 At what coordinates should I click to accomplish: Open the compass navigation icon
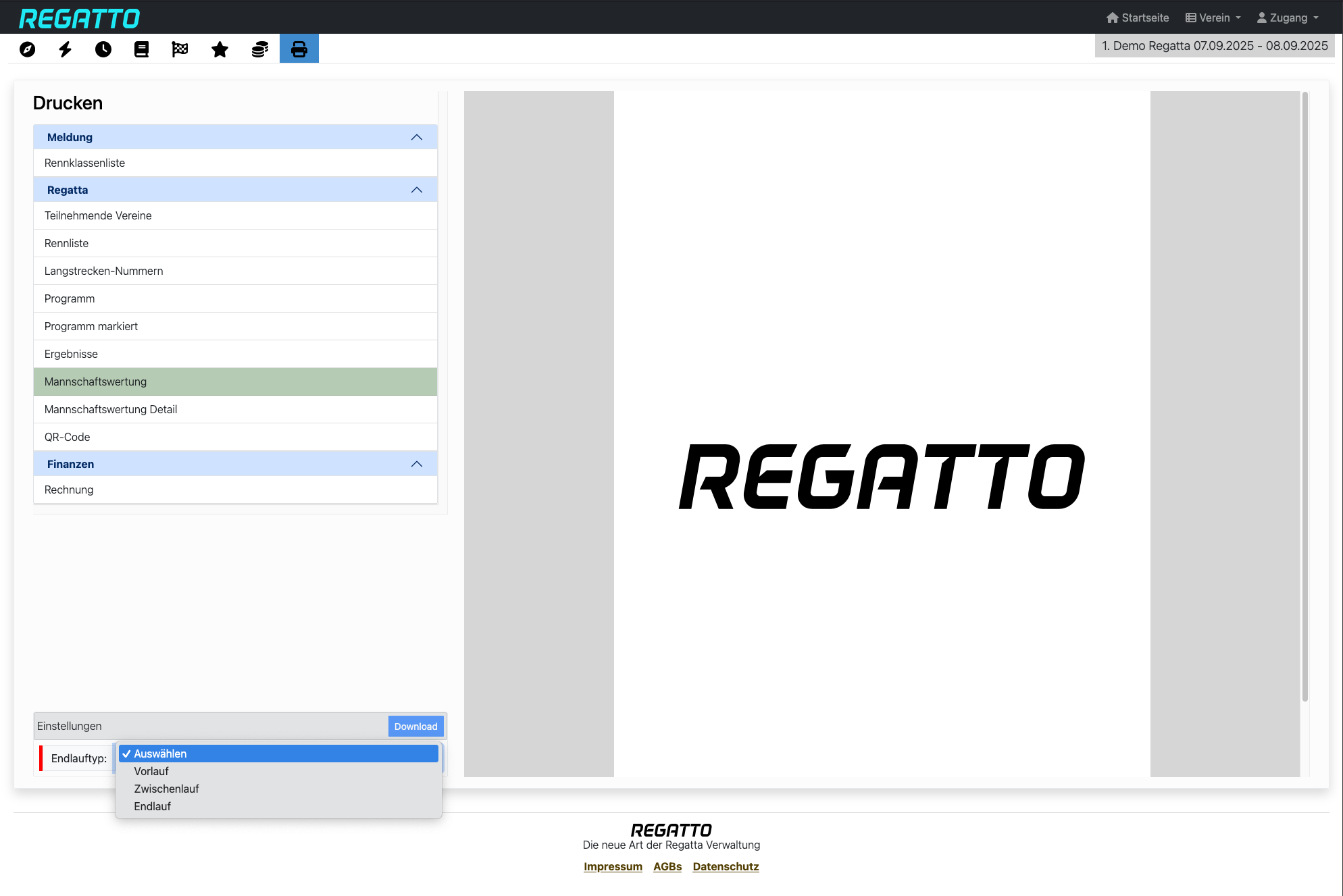click(27, 49)
